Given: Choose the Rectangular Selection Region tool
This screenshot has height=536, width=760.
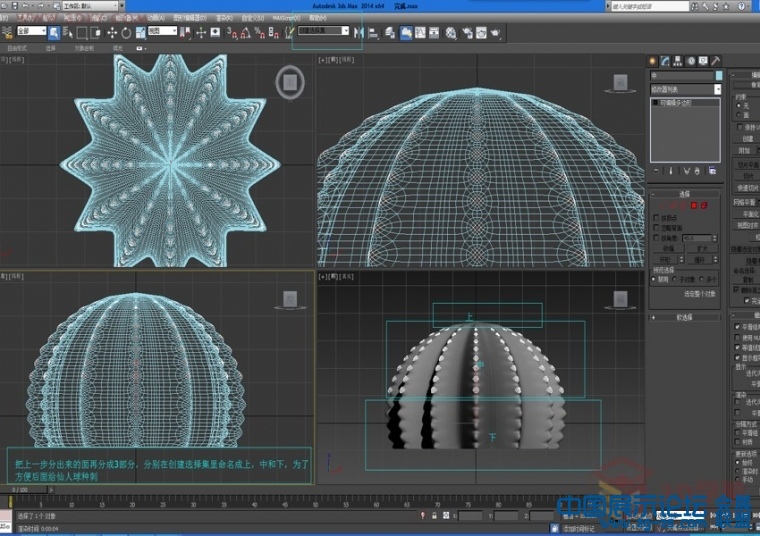Looking at the screenshot, I should pos(82,33).
